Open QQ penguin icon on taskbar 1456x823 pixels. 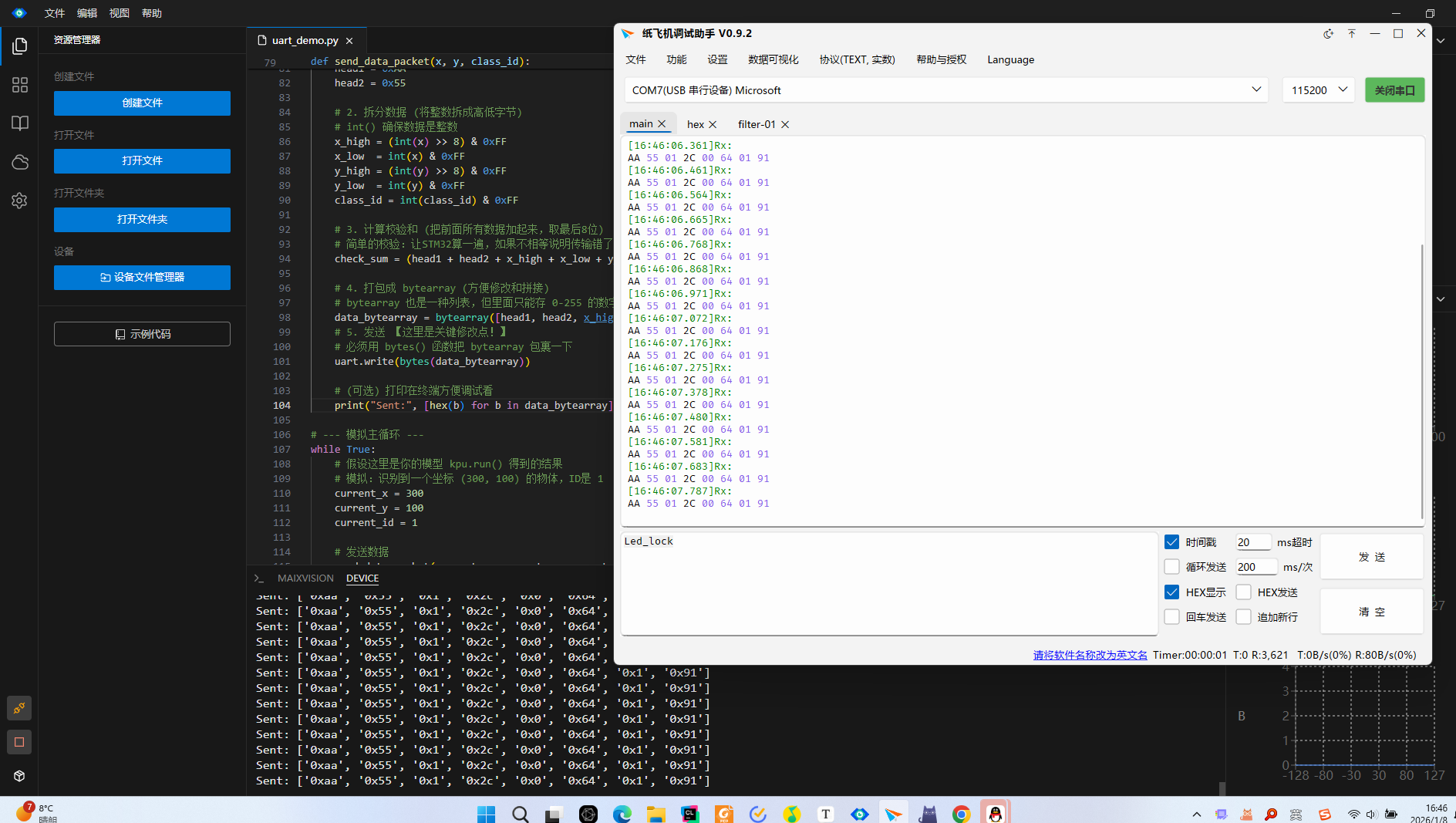tap(995, 814)
